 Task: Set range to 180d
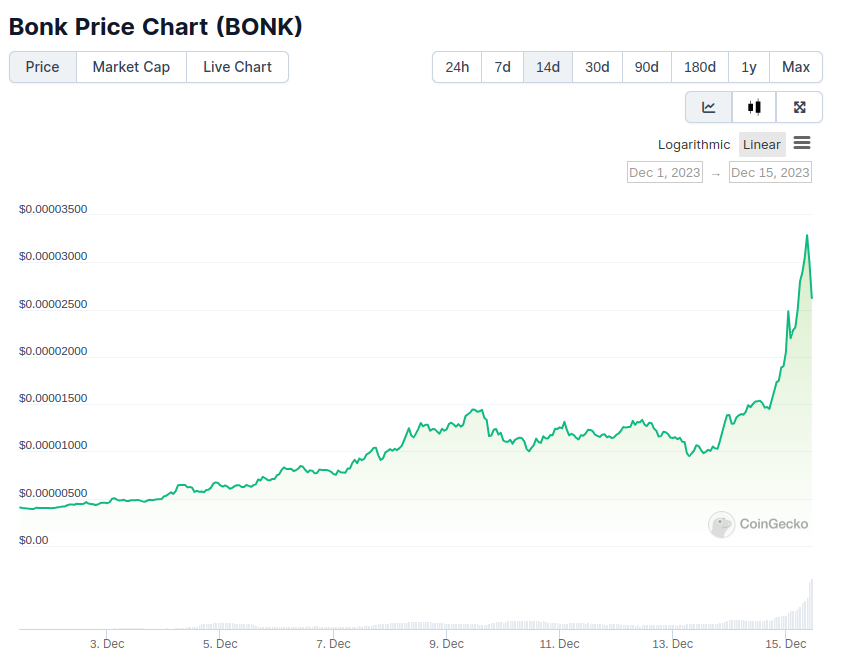pos(700,67)
